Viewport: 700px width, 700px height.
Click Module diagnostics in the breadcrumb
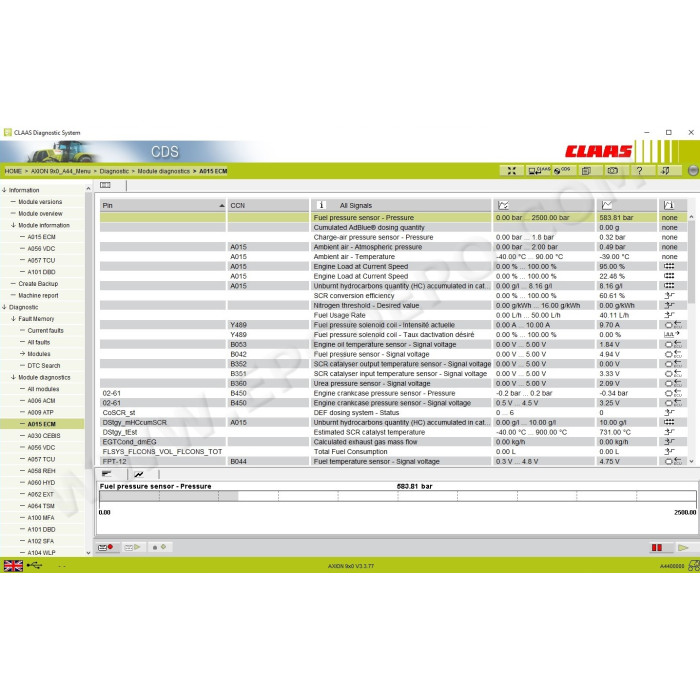pyautogui.click(x=163, y=171)
